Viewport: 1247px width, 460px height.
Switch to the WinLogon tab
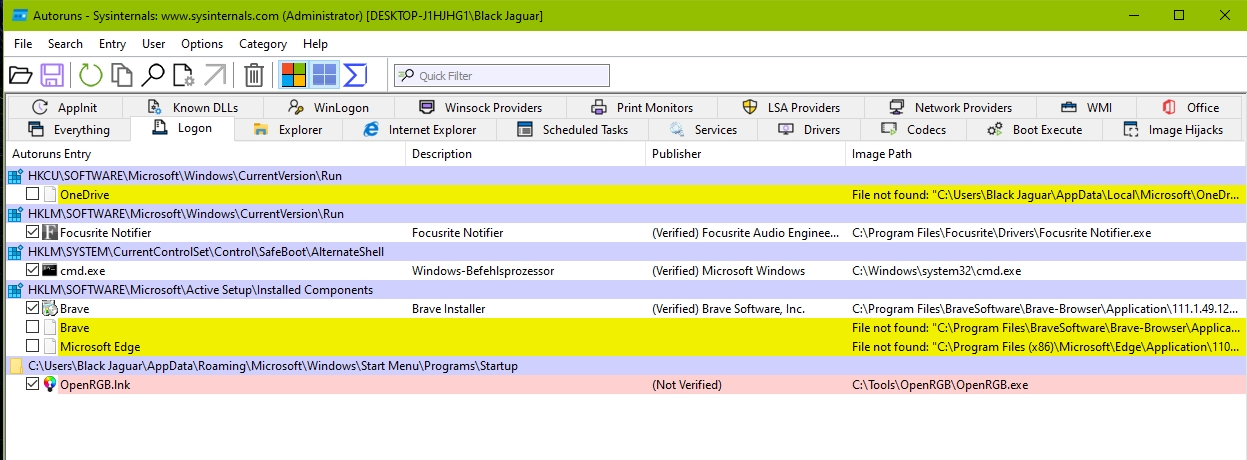click(x=329, y=107)
